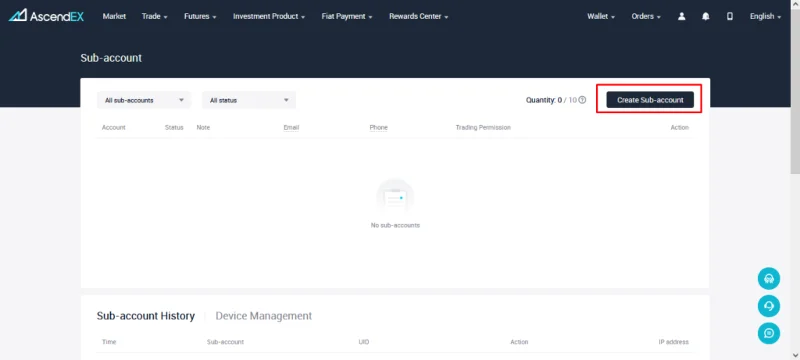Click the quantity help question-mark icon

pos(582,100)
